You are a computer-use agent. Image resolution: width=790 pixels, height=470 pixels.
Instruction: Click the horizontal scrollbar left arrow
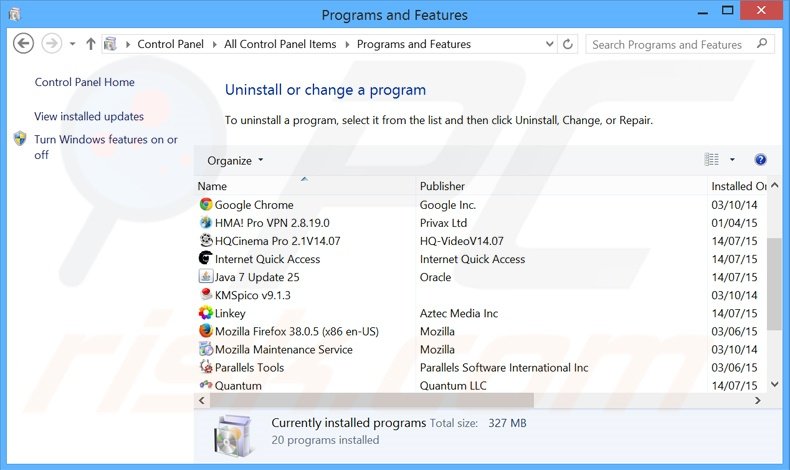pos(202,400)
